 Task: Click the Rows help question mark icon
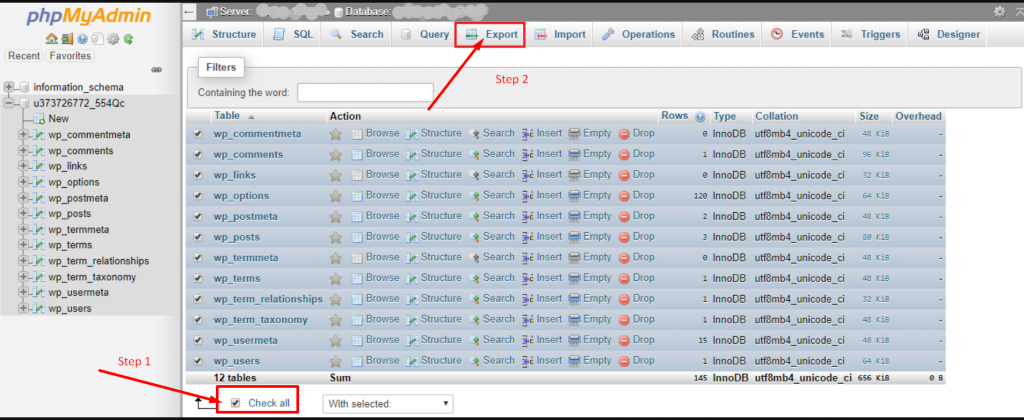click(700, 117)
